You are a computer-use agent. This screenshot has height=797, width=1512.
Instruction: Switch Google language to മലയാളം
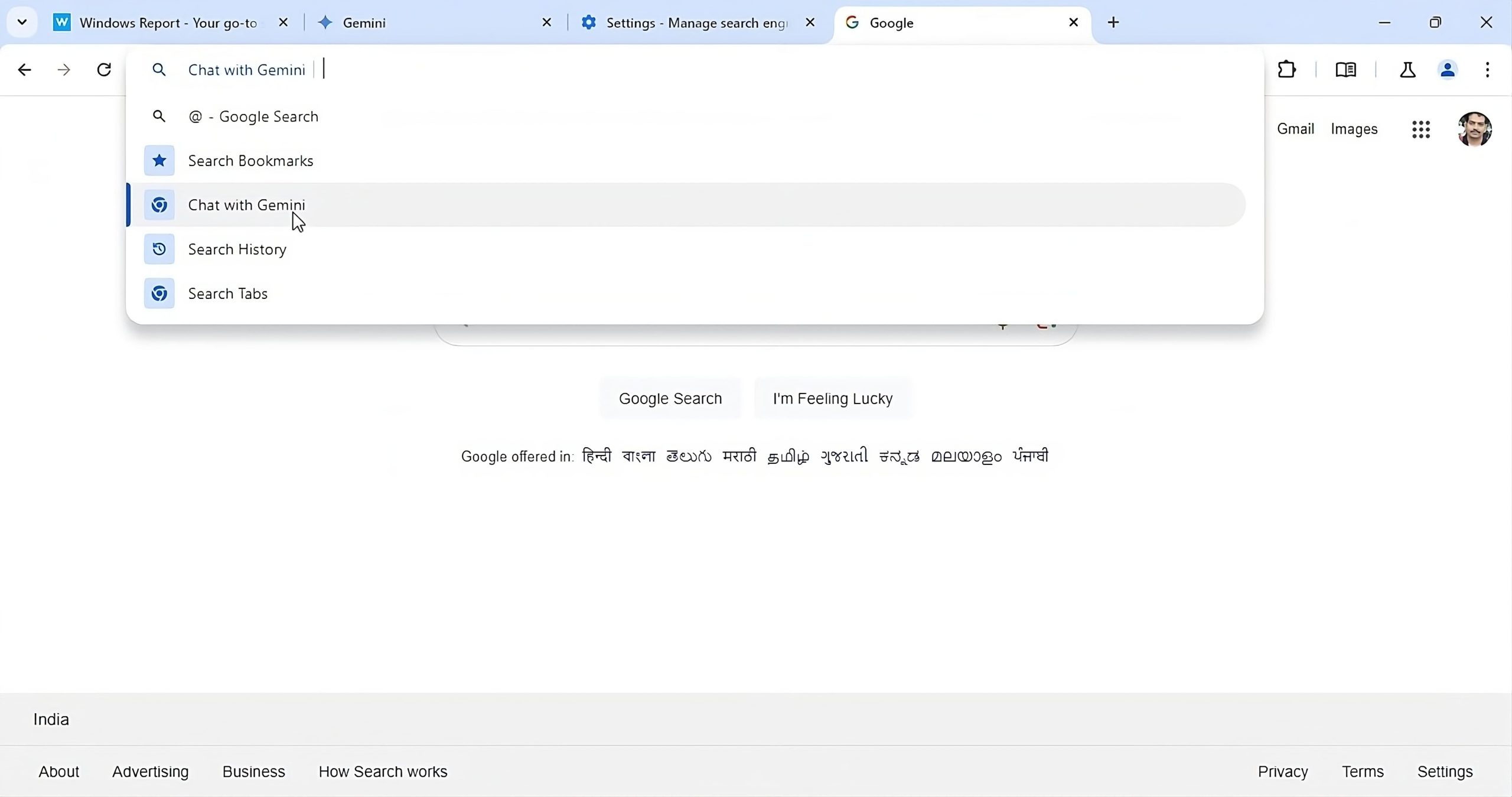click(x=966, y=456)
